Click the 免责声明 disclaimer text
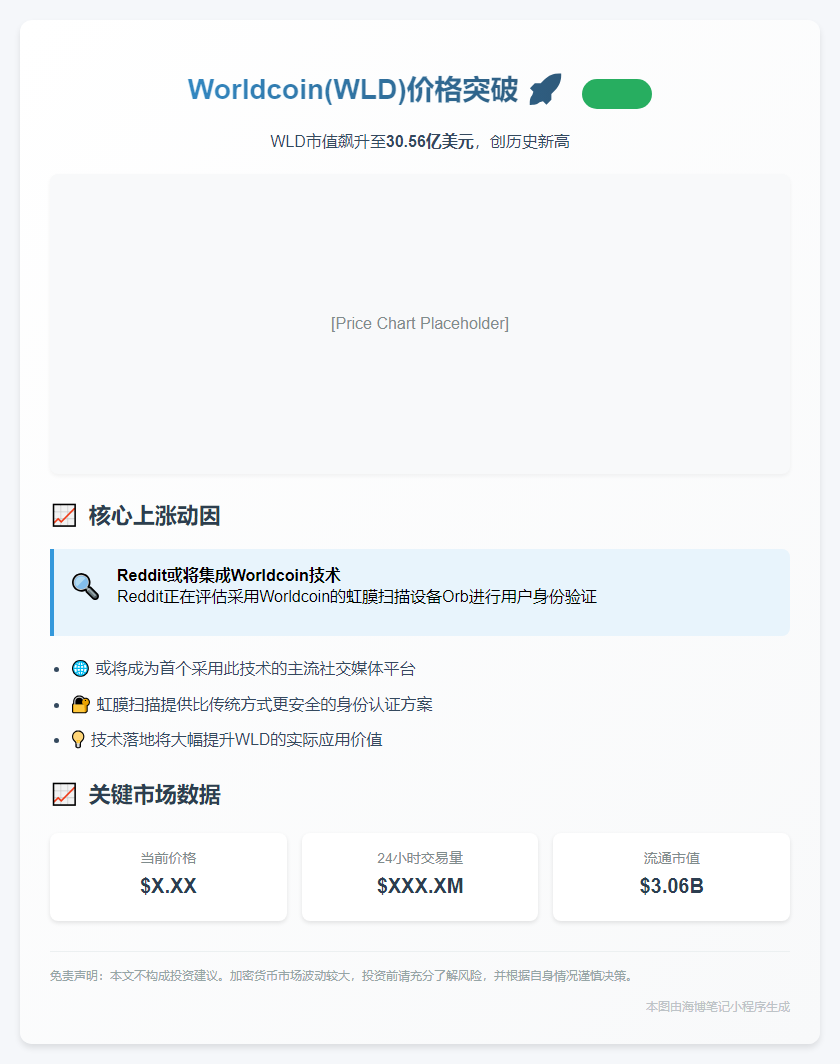The height and width of the screenshot is (1064, 840). tap(341, 975)
